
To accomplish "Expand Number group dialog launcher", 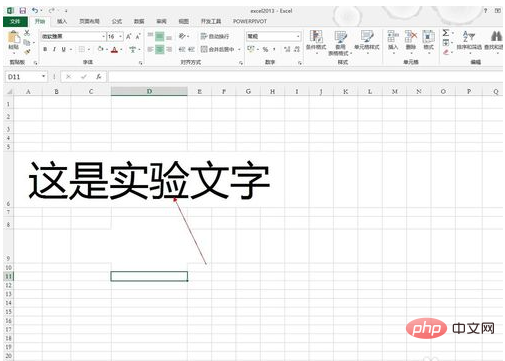I will pos(300,63).
